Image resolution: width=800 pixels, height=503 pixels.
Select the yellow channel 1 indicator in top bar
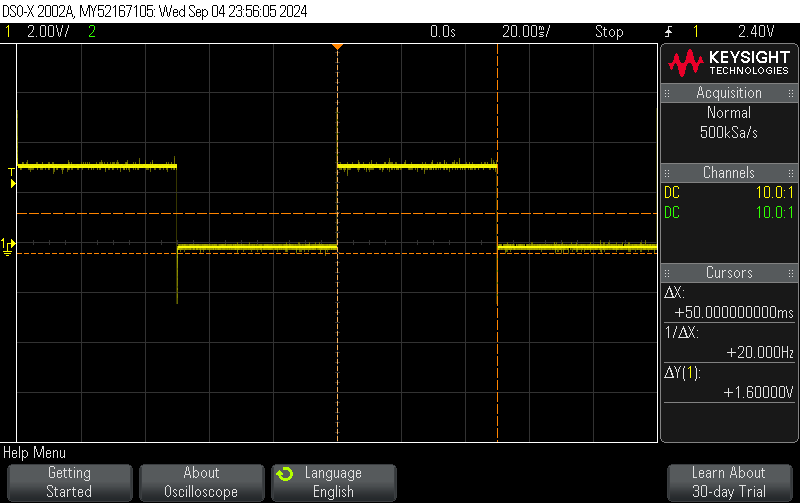(9, 32)
